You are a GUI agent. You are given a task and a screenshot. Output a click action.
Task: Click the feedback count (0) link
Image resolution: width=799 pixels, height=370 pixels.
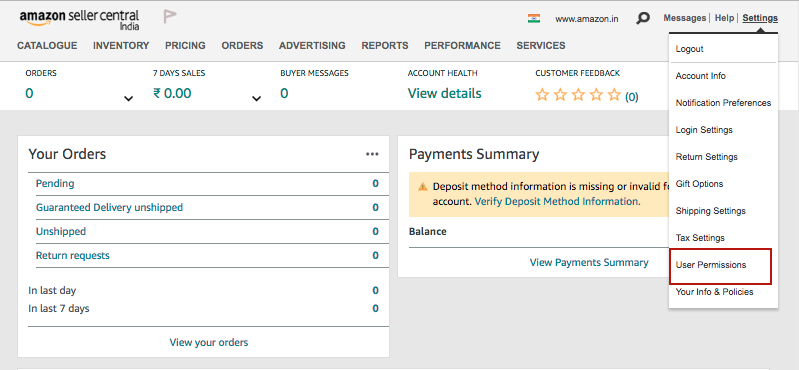[631, 96]
